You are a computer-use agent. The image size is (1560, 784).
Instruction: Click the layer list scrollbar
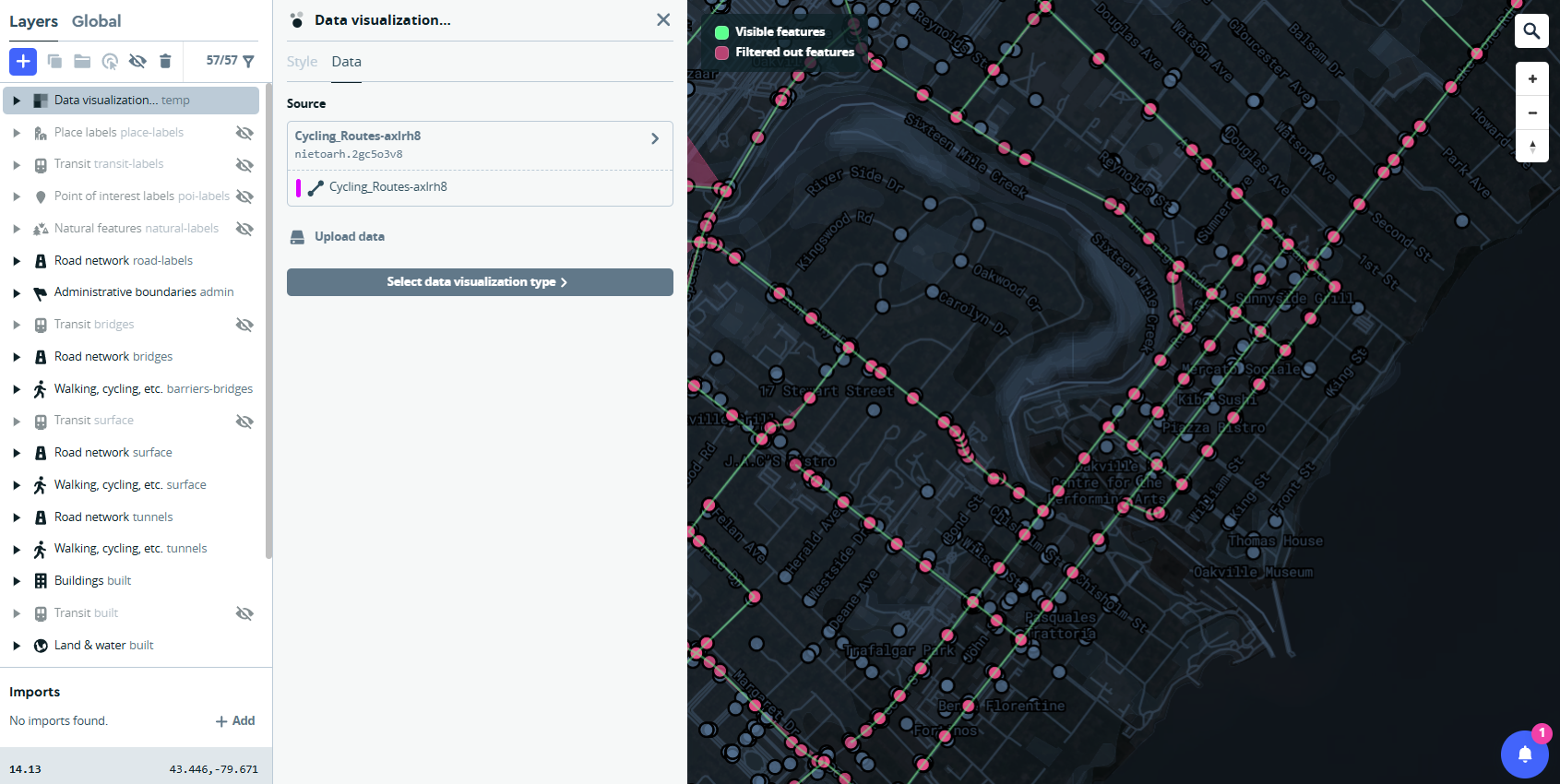268,321
